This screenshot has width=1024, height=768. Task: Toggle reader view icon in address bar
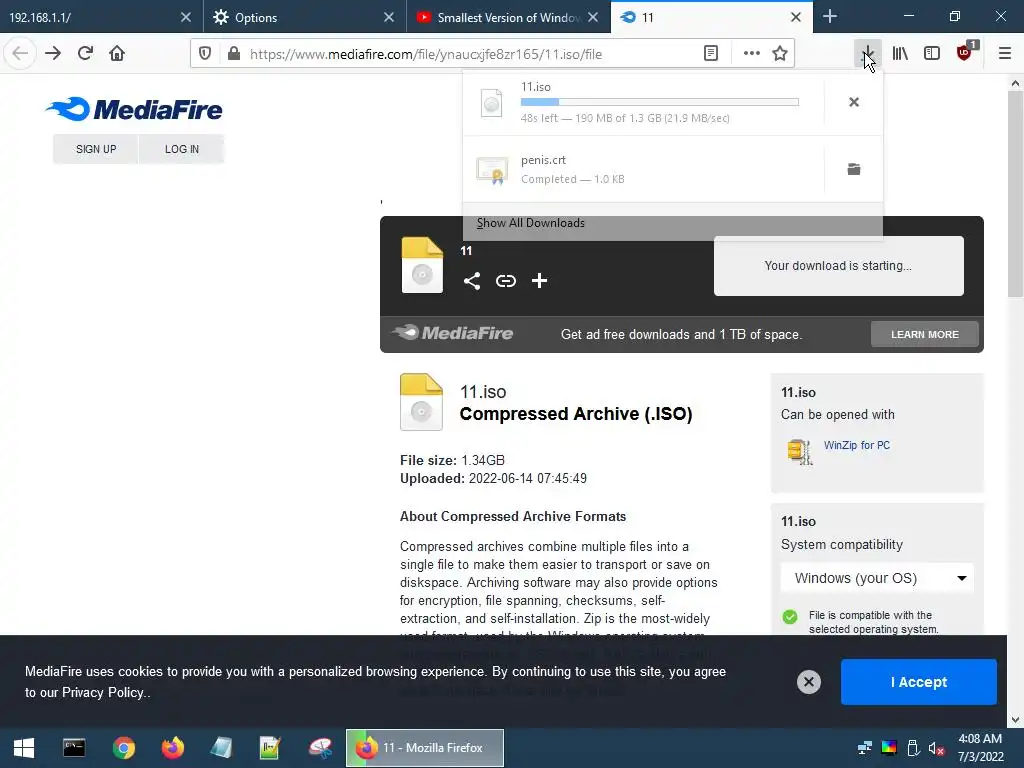coord(711,54)
